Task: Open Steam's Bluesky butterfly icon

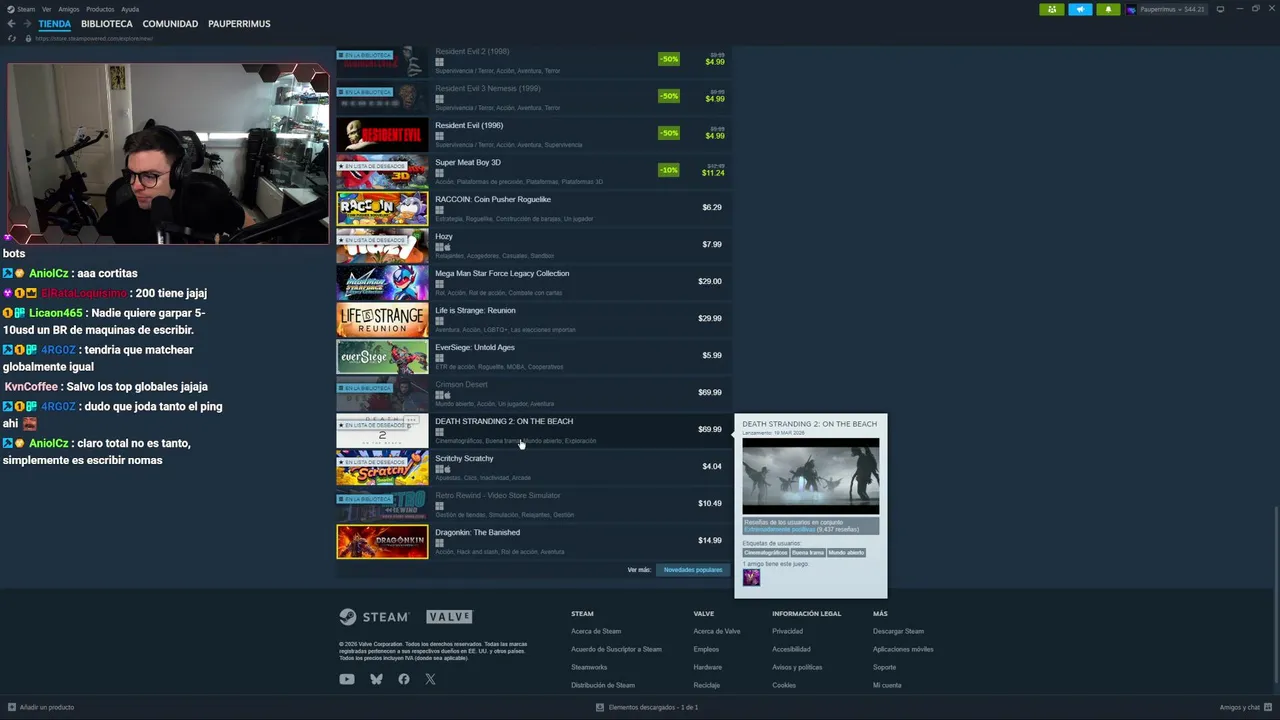Action: point(376,679)
